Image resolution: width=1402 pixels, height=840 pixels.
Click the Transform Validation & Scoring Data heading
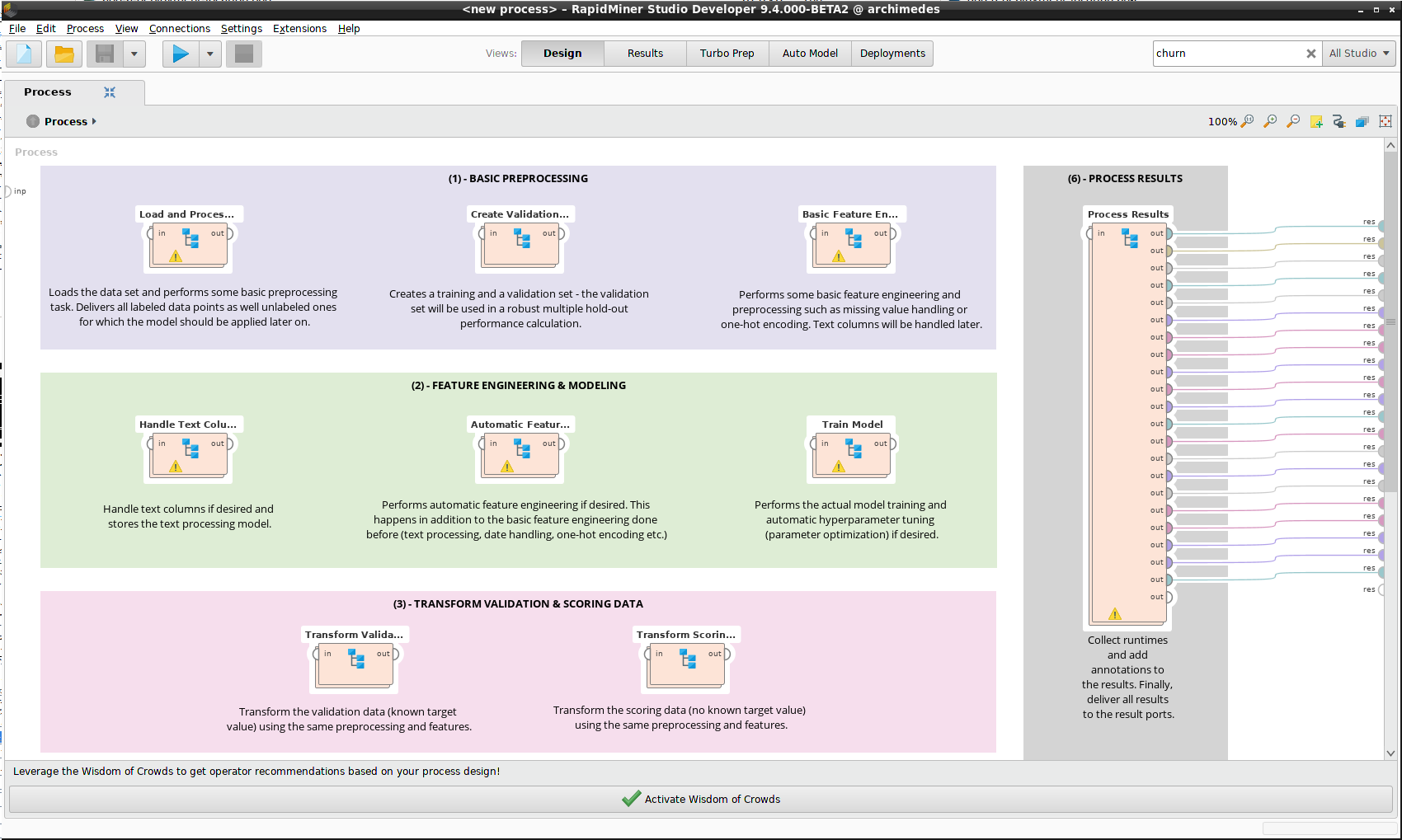(x=518, y=603)
